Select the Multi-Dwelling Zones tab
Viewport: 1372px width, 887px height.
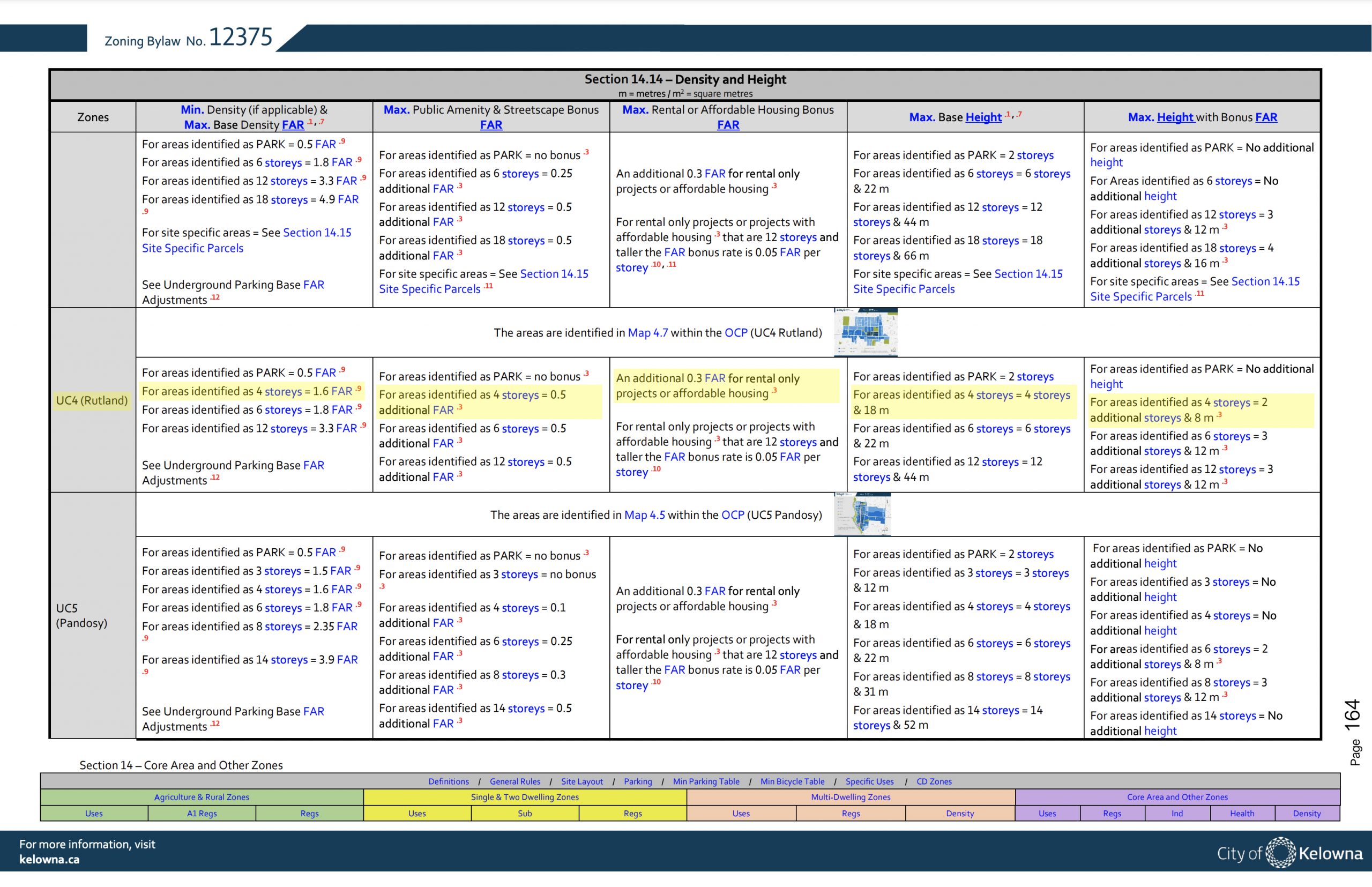[851, 797]
